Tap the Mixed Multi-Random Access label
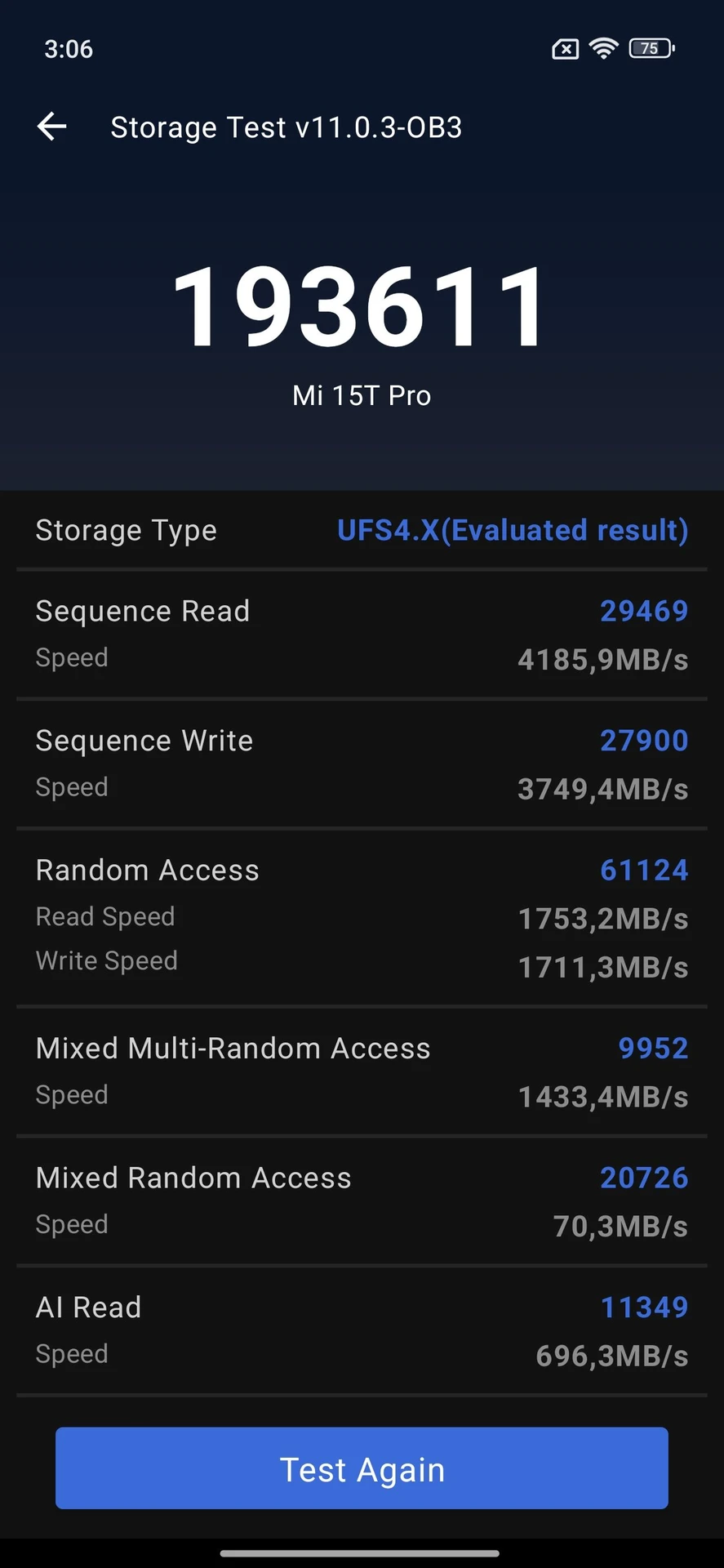Screen dimensions: 724x1568 (x=233, y=1049)
